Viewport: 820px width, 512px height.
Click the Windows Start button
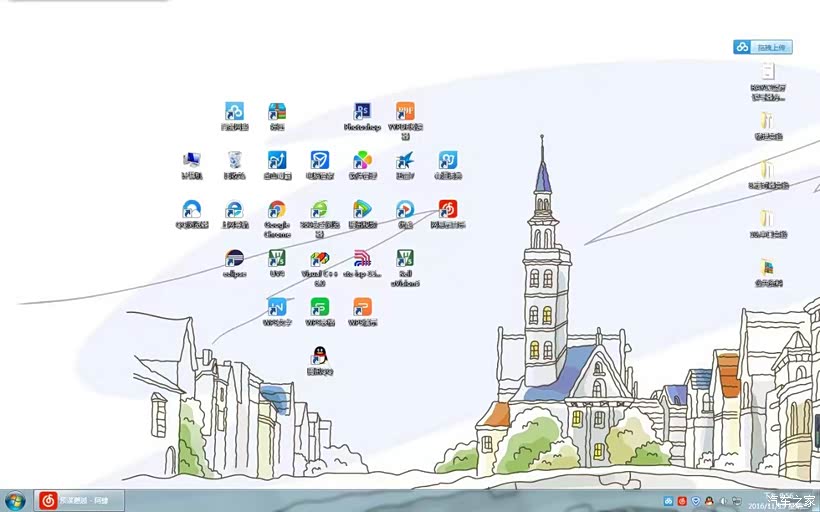[15, 500]
